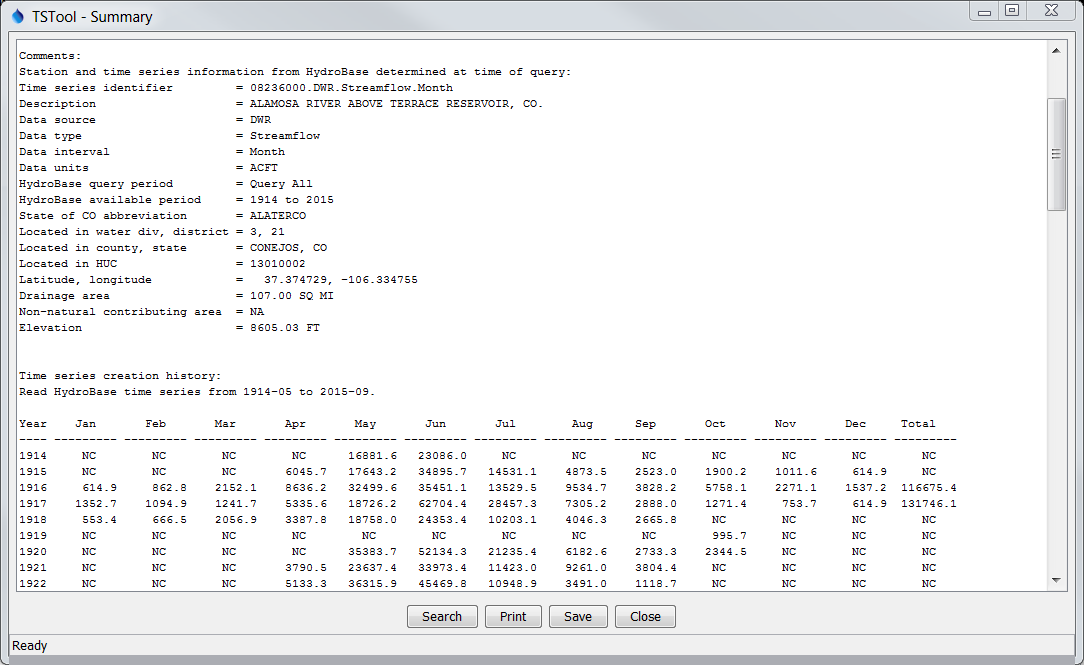Click the small marker icon on the vertical scrollbar
This screenshot has height=665, width=1084.
[x=1057, y=153]
